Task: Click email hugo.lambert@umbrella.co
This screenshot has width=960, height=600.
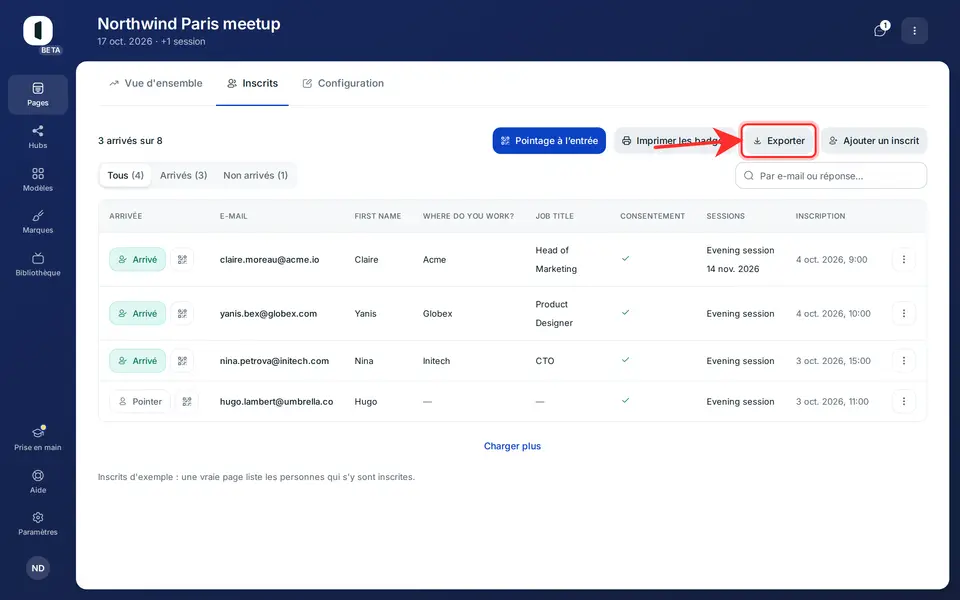Action: tap(277, 402)
